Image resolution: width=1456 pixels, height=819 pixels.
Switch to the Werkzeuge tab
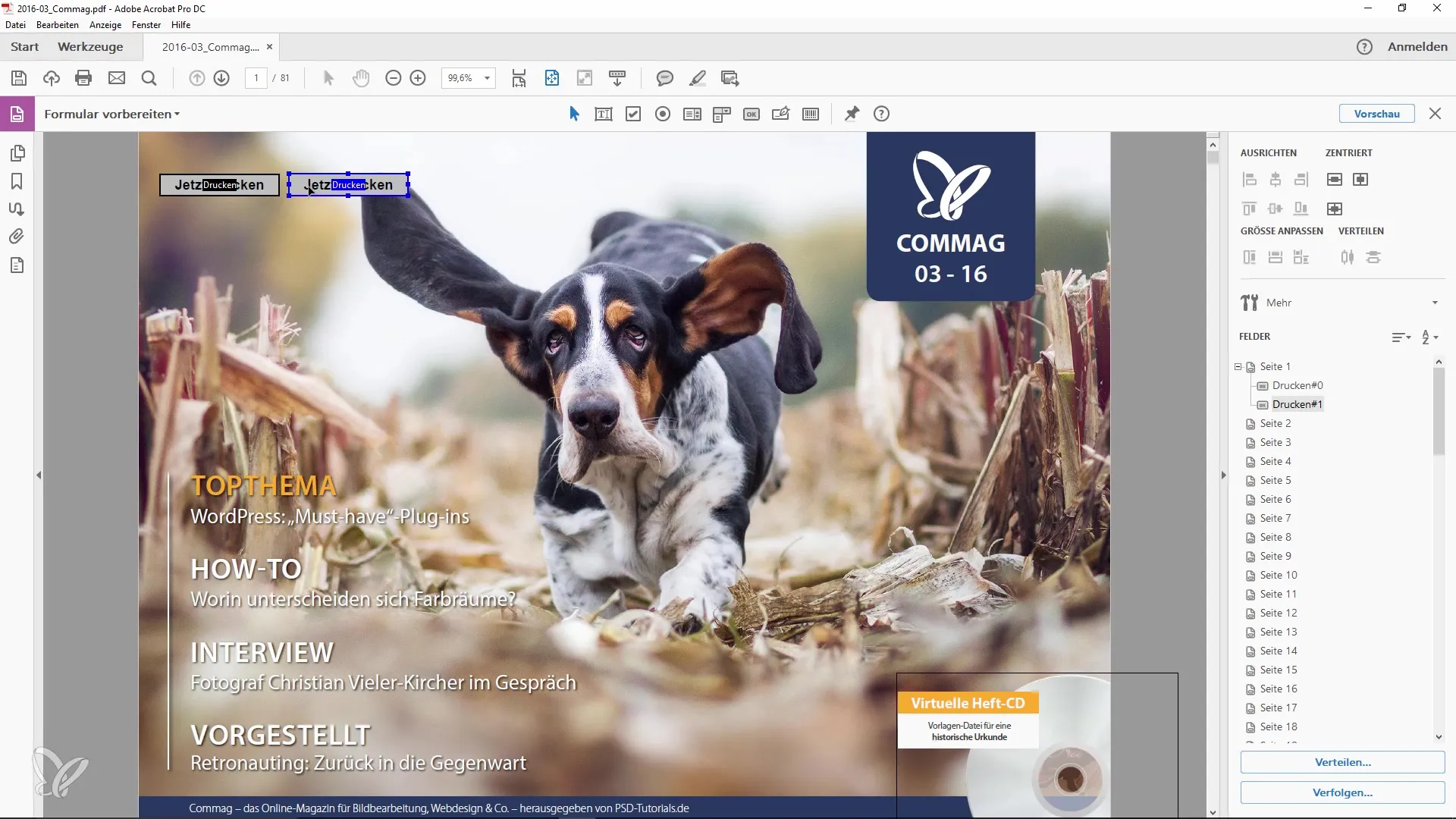point(90,46)
